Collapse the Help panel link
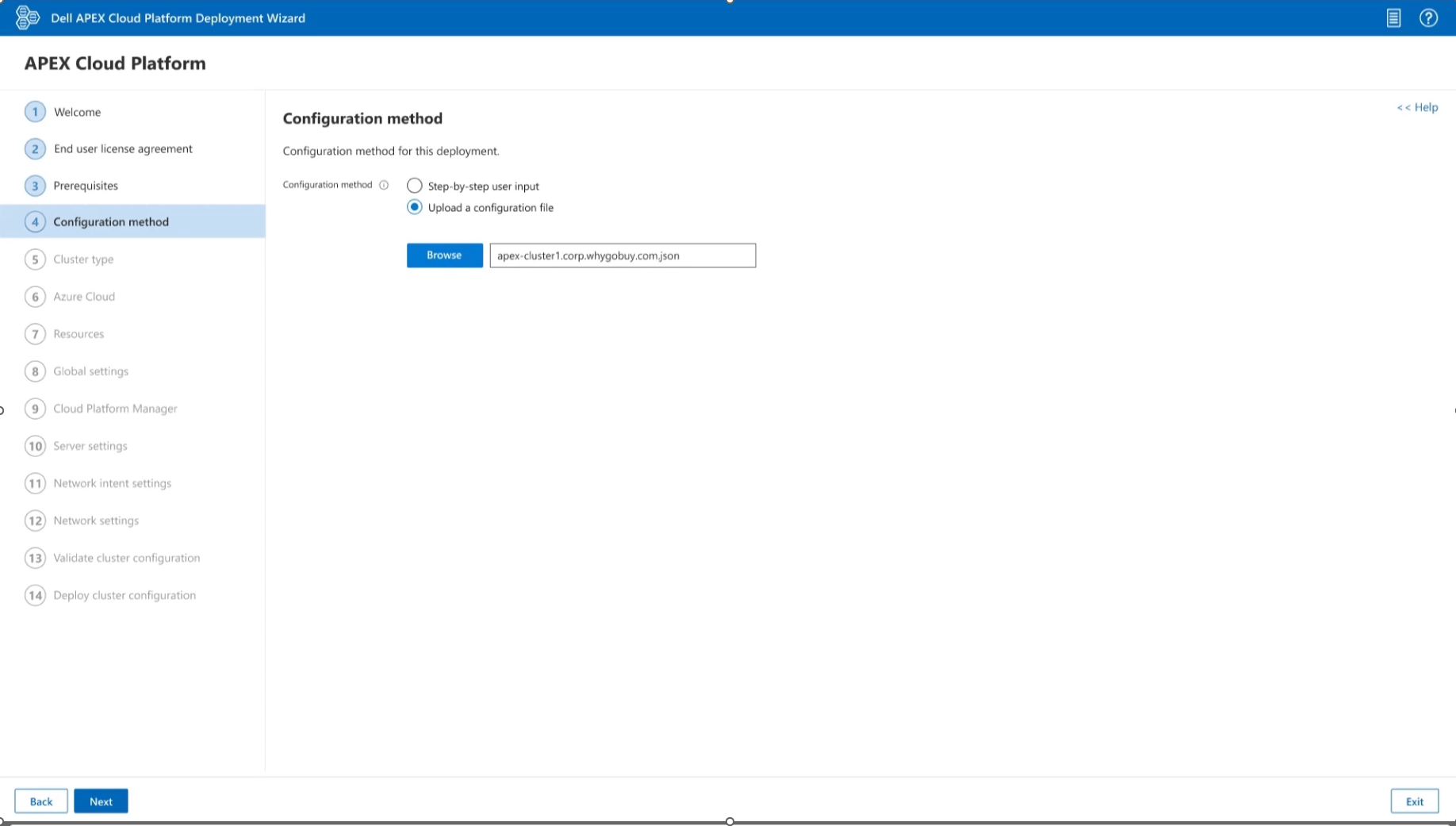 click(x=1416, y=107)
